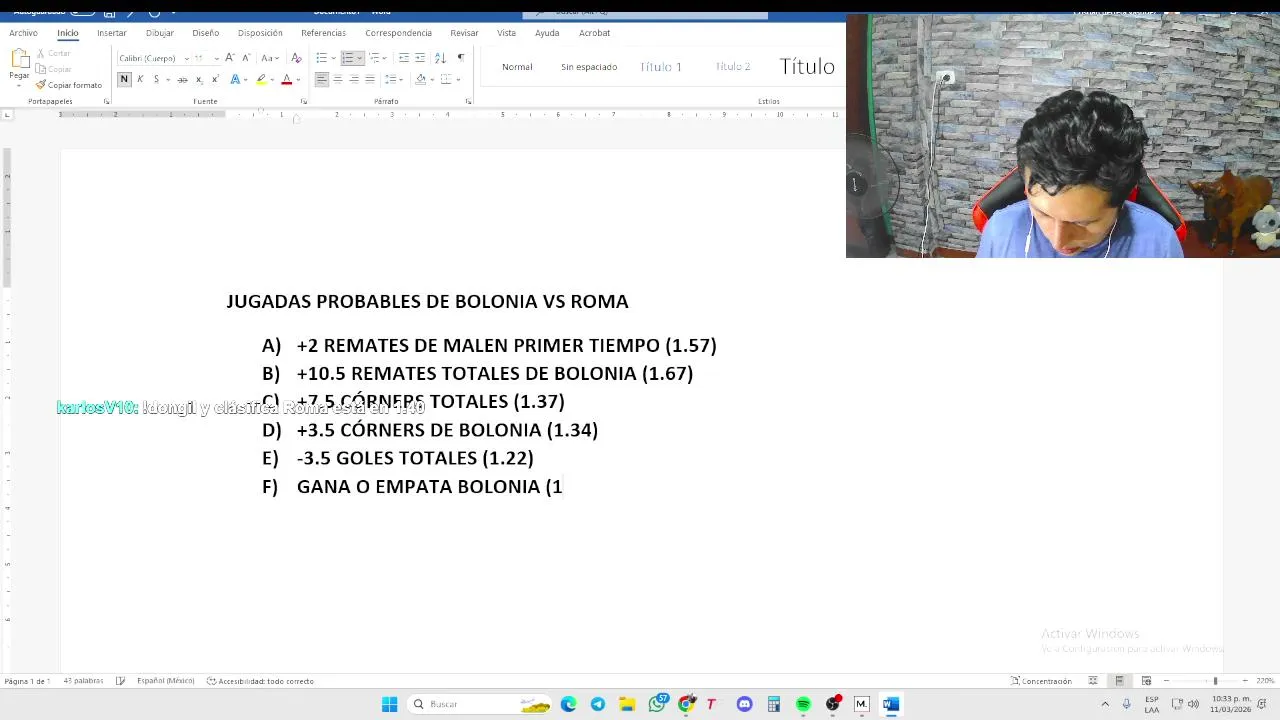Toggle underline S formatting
Image resolution: width=1280 pixels, height=720 pixels.
(156, 79)
